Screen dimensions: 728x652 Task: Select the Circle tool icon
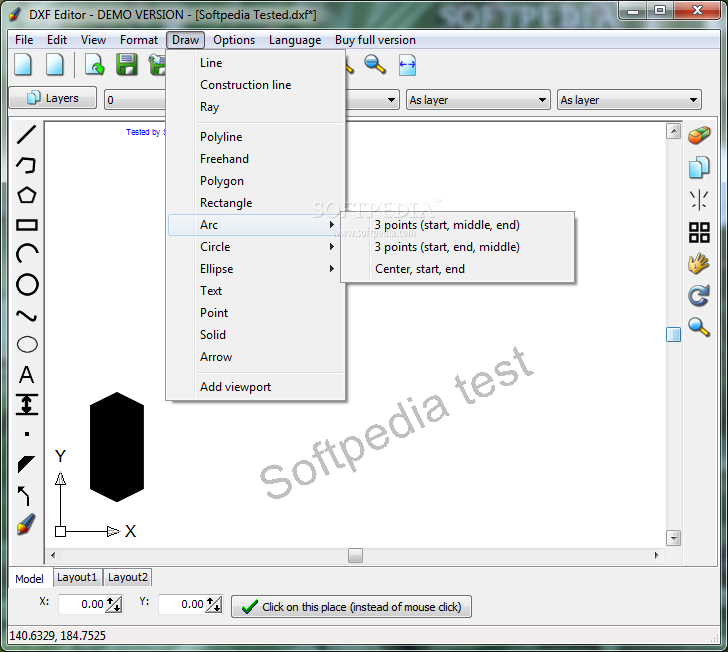pos(27,285)
